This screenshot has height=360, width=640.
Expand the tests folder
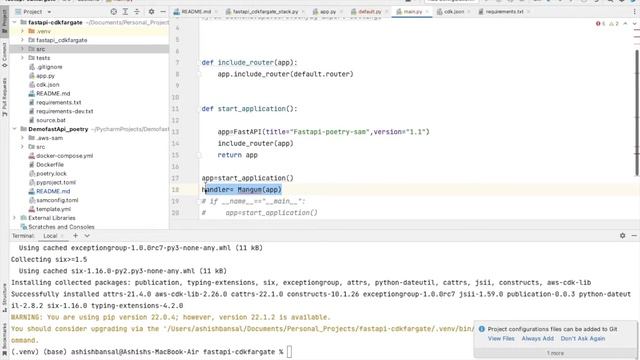[x=22, y=58]
